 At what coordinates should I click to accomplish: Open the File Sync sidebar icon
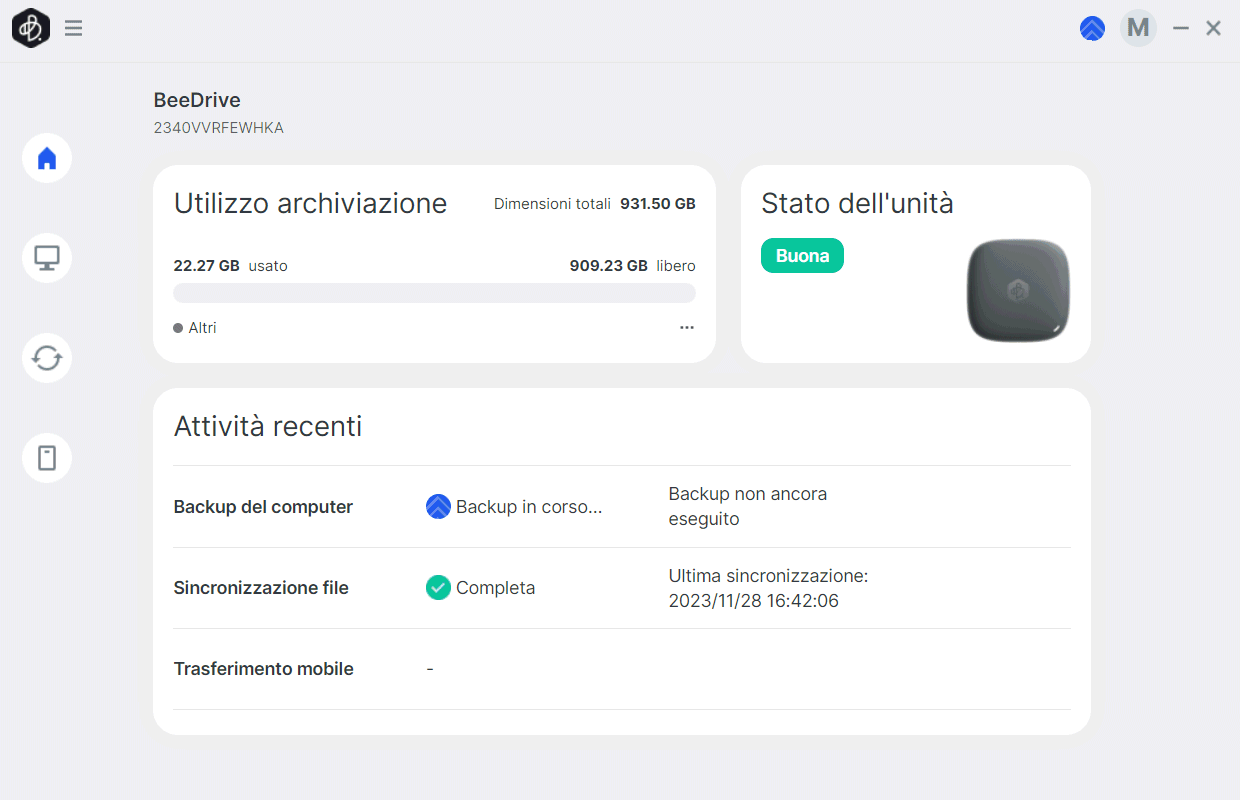pyautogui.click(x=47, y=358)
